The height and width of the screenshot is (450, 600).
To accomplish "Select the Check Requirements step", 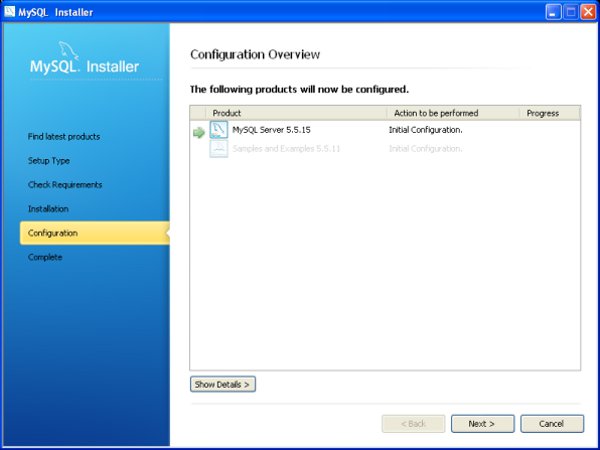I will pyautogui.click(x=65, y=185).
